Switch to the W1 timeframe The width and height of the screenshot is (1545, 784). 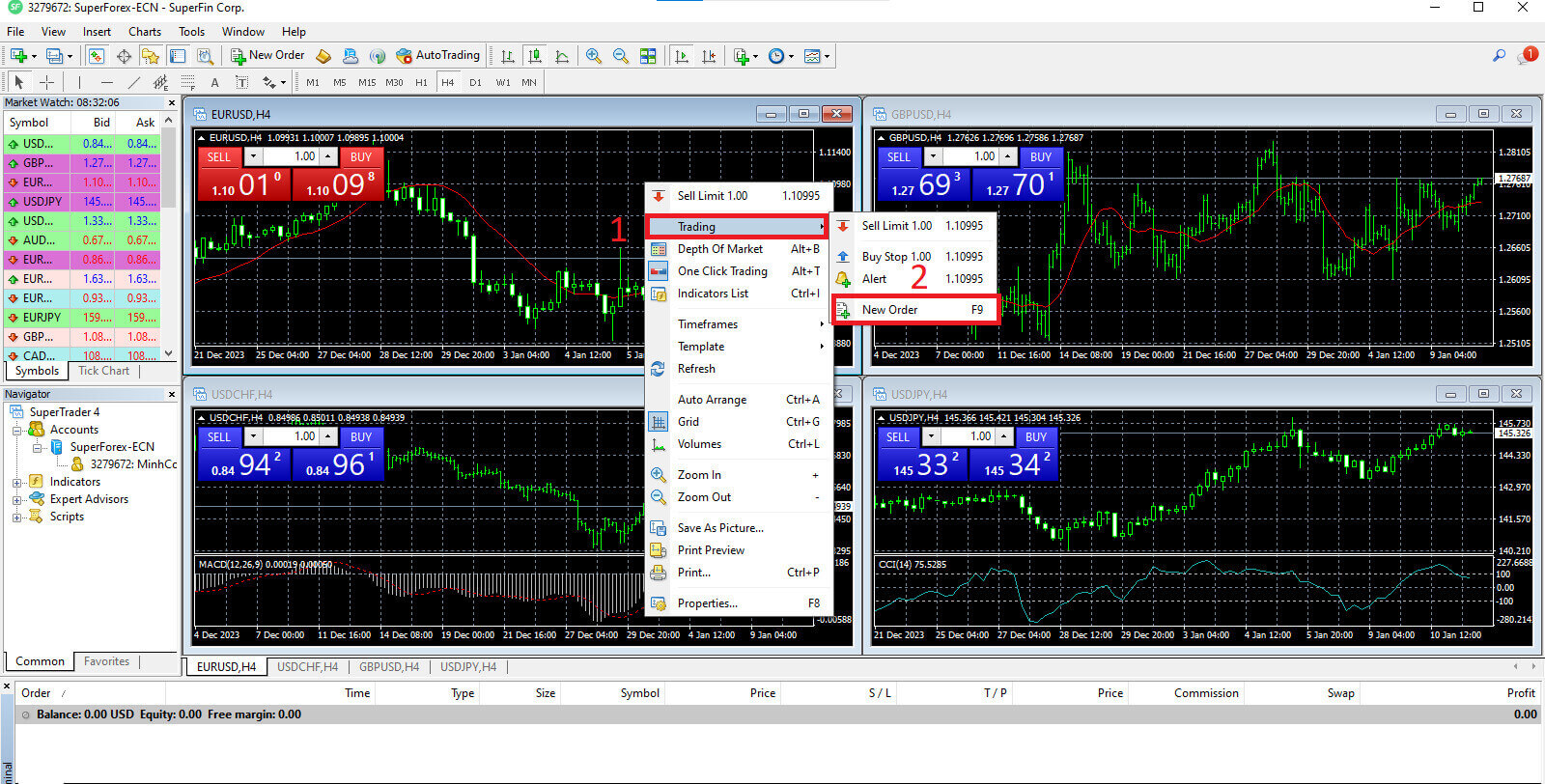click(502, 83)
